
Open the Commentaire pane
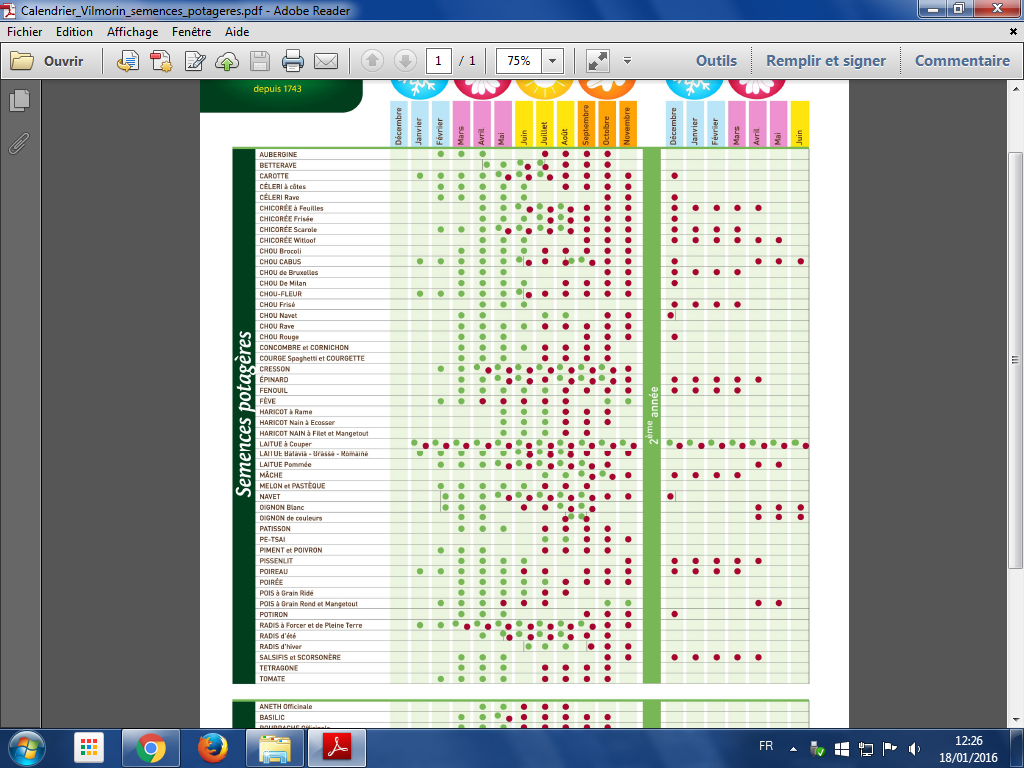tap(962, 61)
